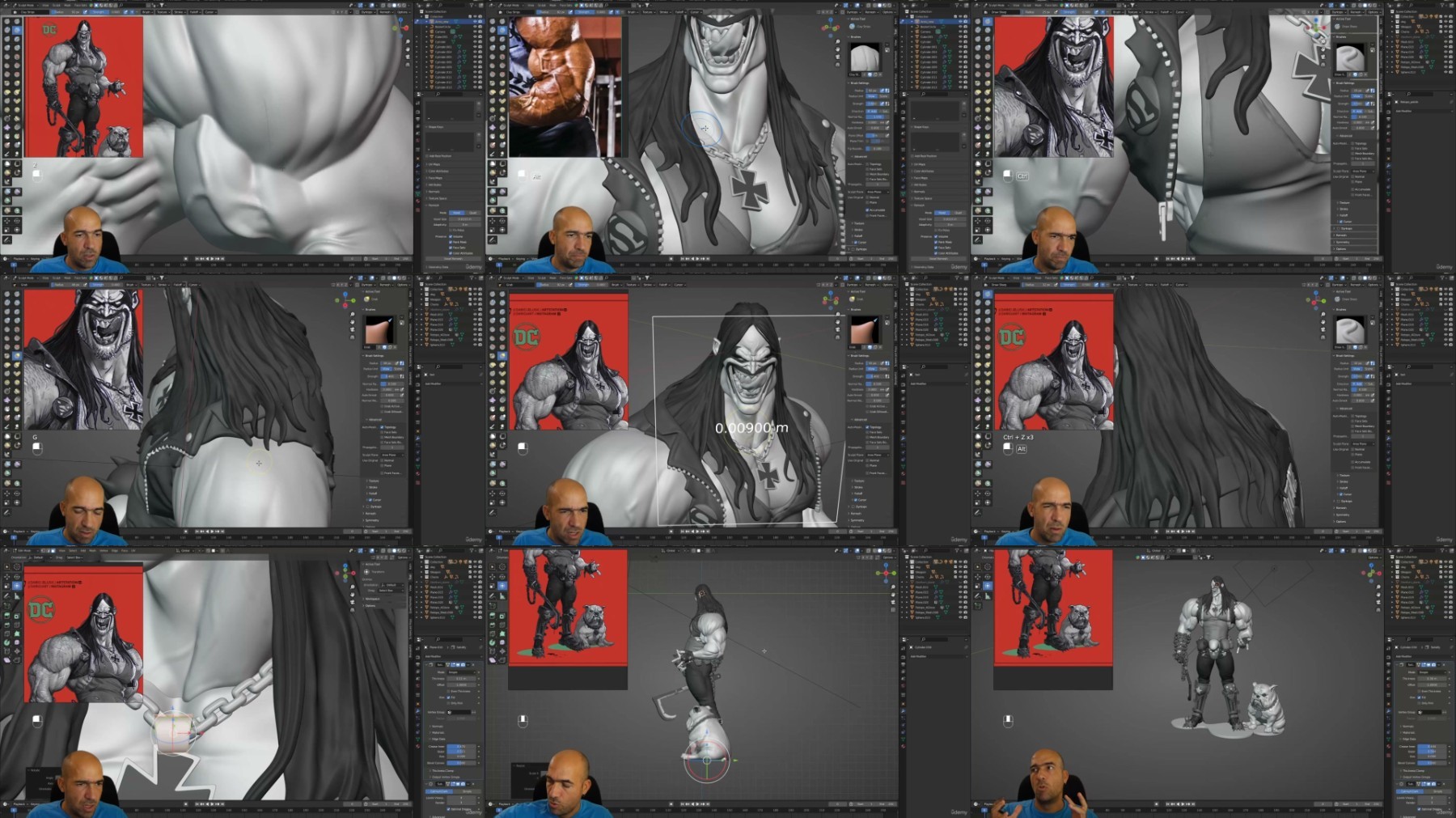Screen dimensions: 1456x818
Task: Click the brush preview thumbnail in top-right panel
Action: tap(1351, 58)
